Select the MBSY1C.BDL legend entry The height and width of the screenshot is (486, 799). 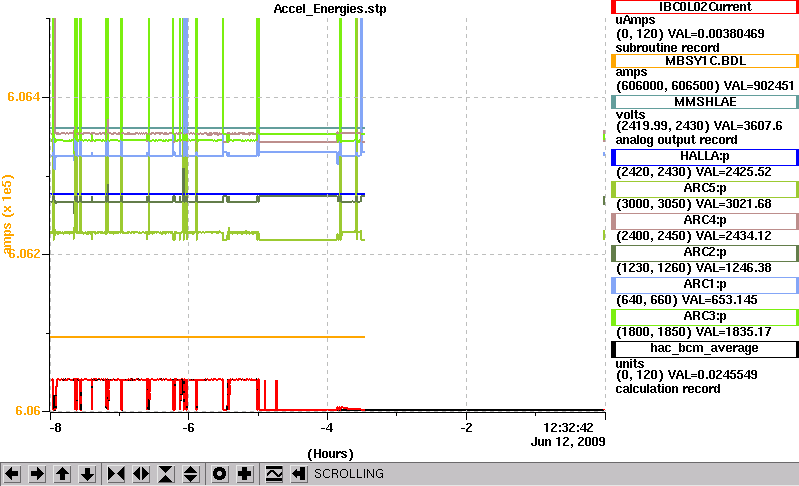pos(705,61)
